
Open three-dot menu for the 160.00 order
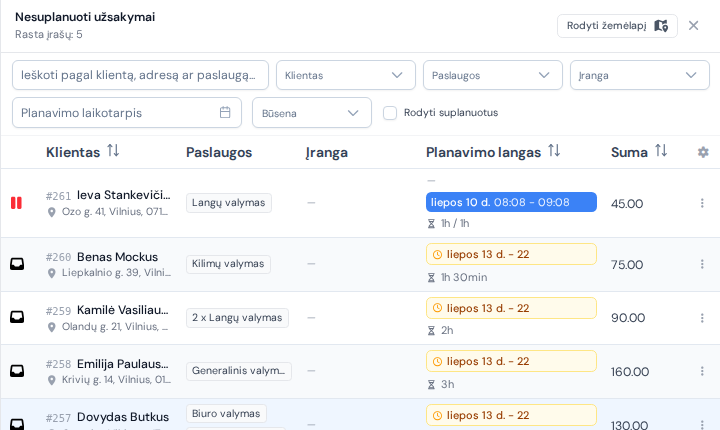[702, 371]
